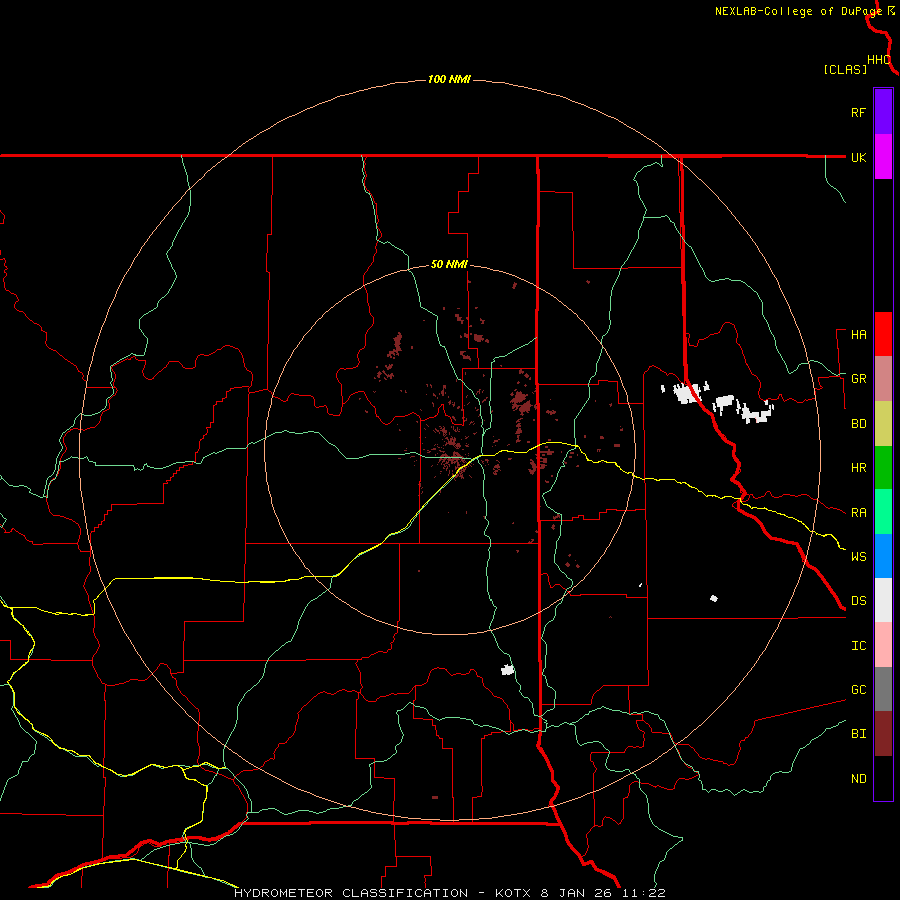Click the white DS legend swatch
Screen dimensions: 900x900
(x=883, y=600)
